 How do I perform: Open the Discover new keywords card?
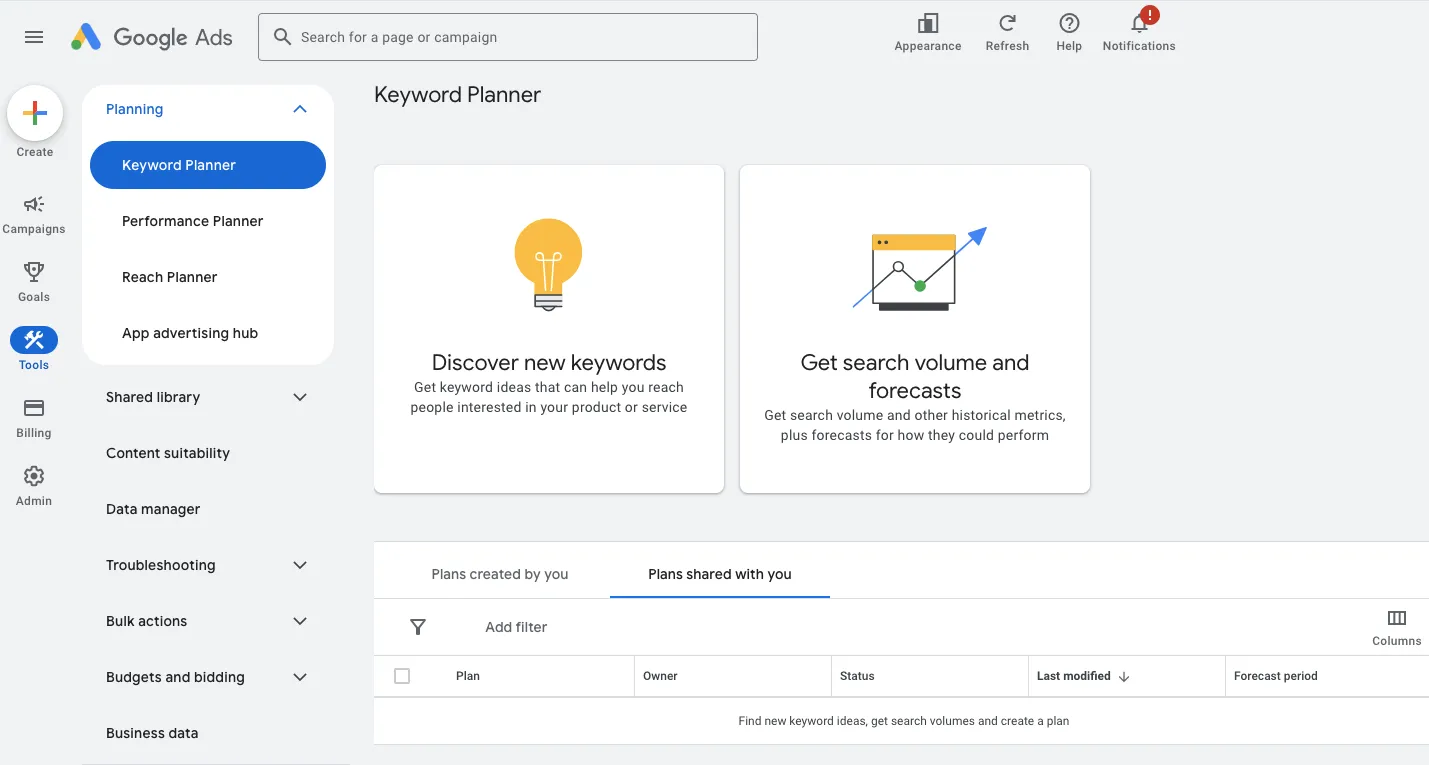coord(548,328)
